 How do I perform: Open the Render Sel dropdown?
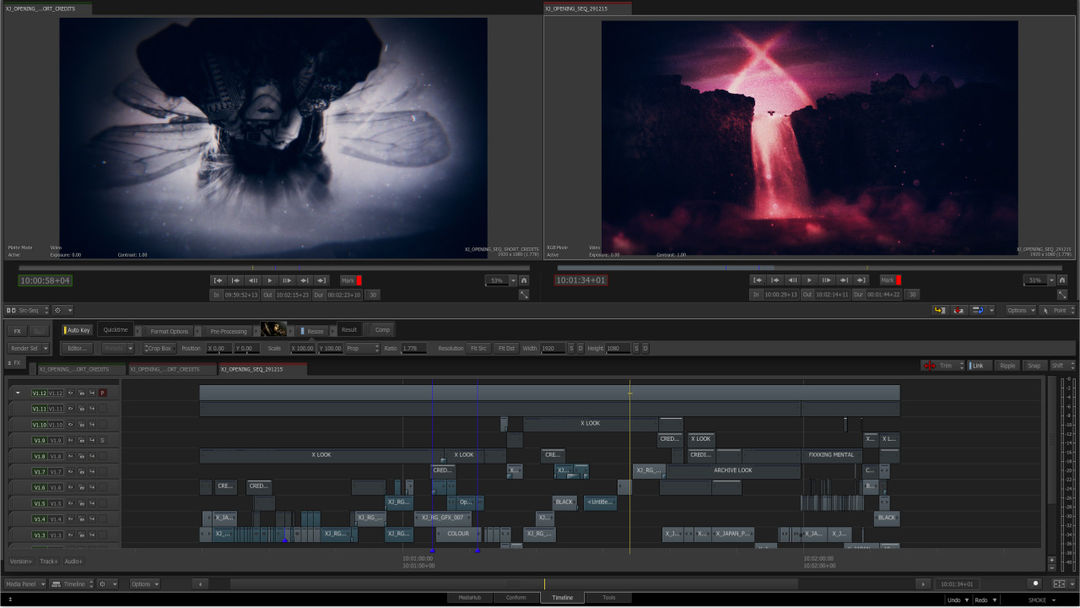pos(28,348)
